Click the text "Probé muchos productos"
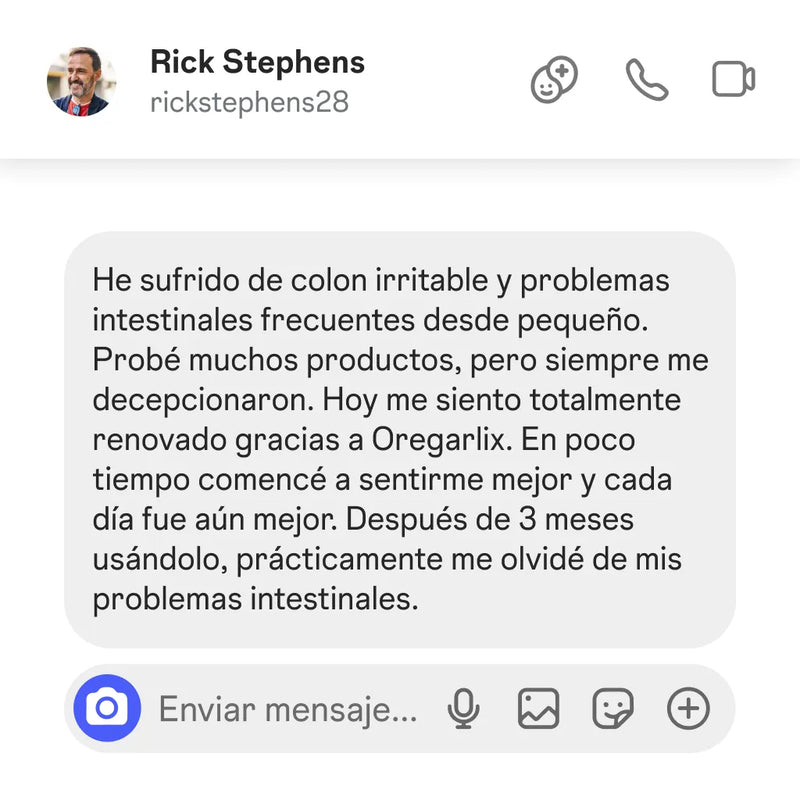Screen dimensions: 800x800 pyautogui.click(x=273, y=360)
